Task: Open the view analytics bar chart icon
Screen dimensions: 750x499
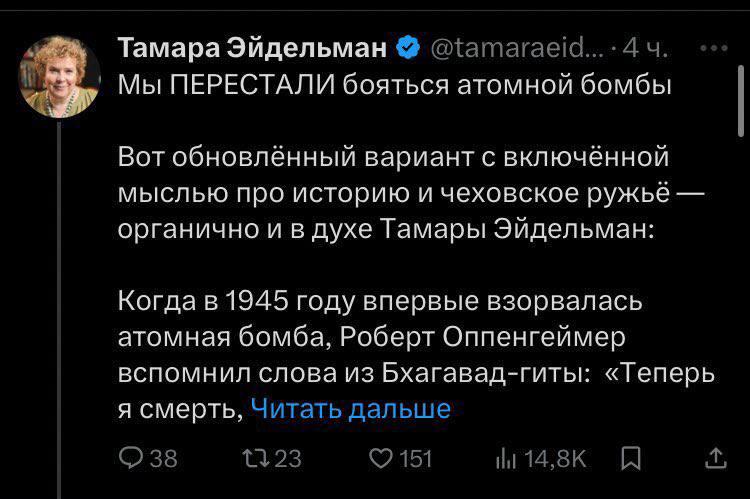Action: [506, 458]
